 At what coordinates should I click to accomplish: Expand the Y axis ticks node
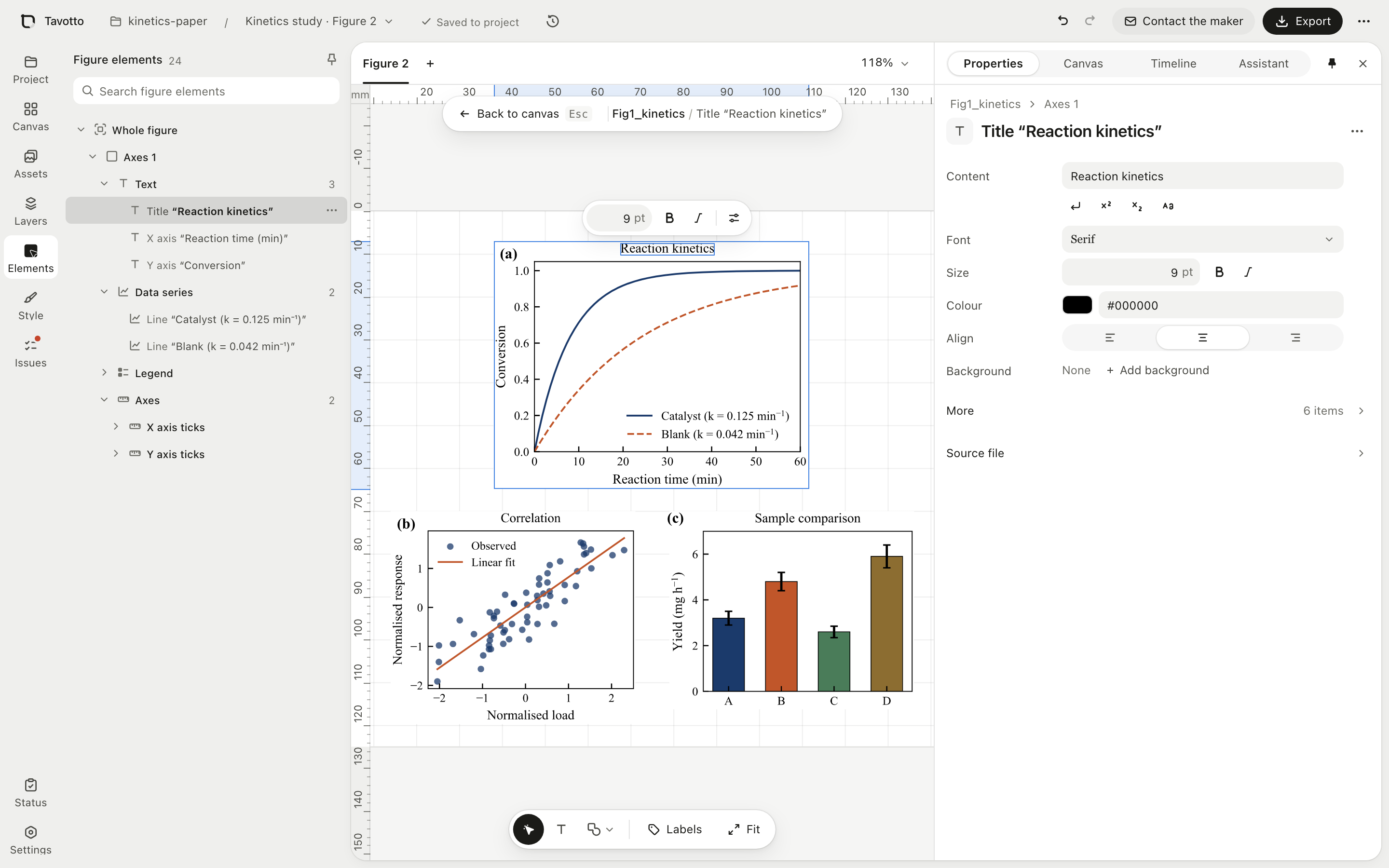[x=116, y=453]
